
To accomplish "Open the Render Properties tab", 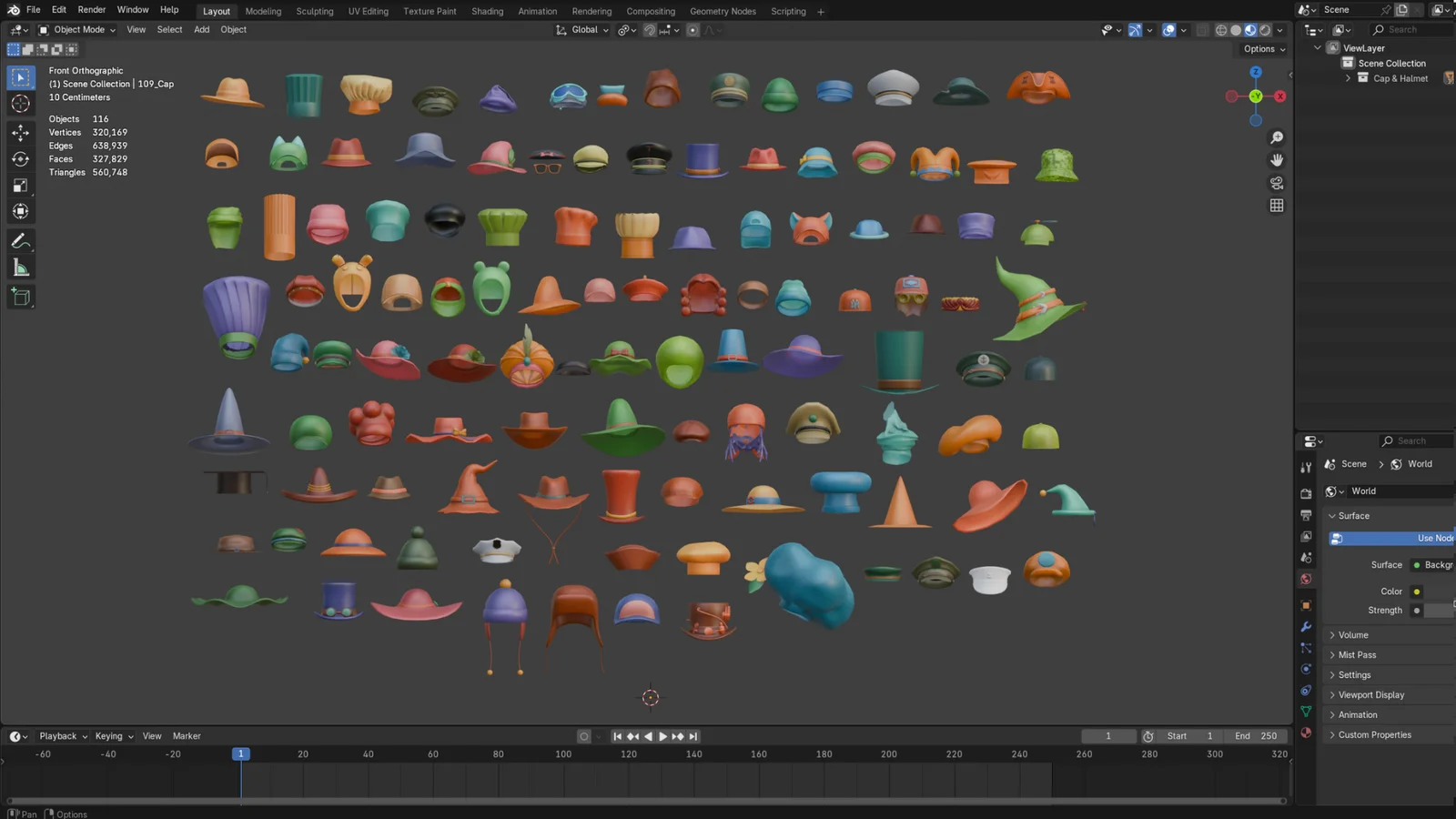I will pyautogui.click(x=1306, y=493).
